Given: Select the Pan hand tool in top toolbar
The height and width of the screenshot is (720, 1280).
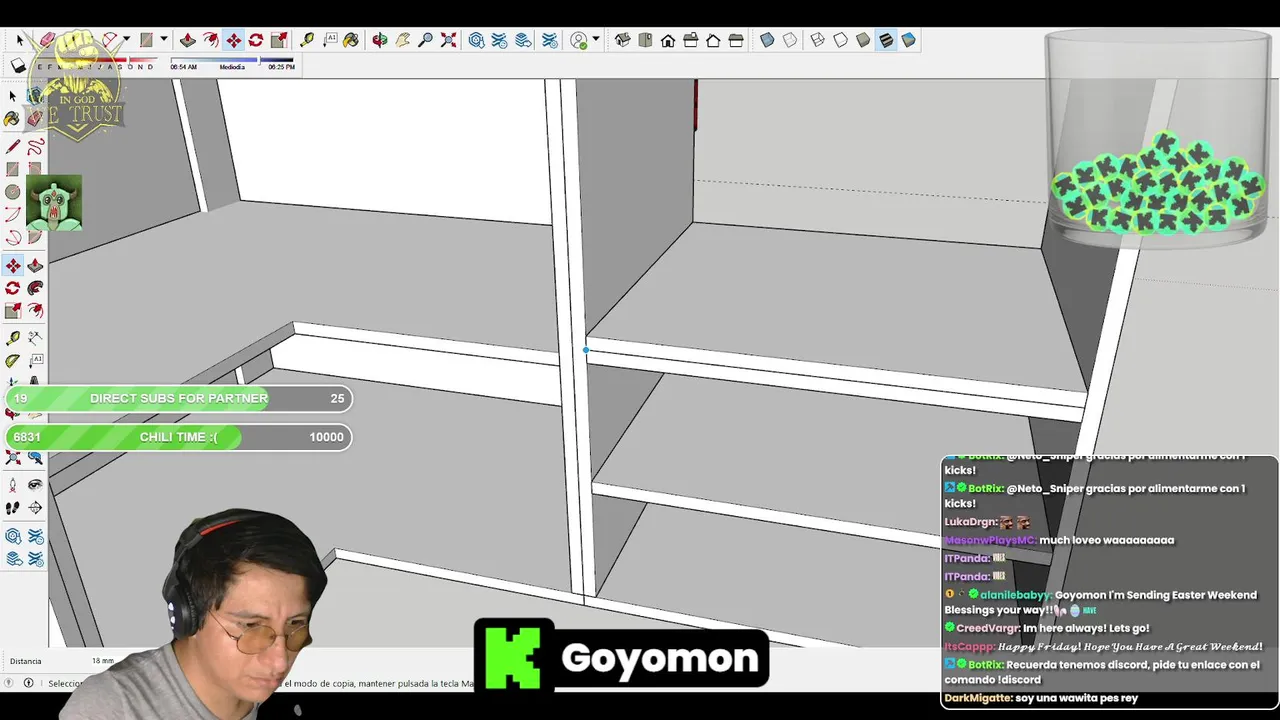Looking at the screenshot, I should (x=403, y=40).
